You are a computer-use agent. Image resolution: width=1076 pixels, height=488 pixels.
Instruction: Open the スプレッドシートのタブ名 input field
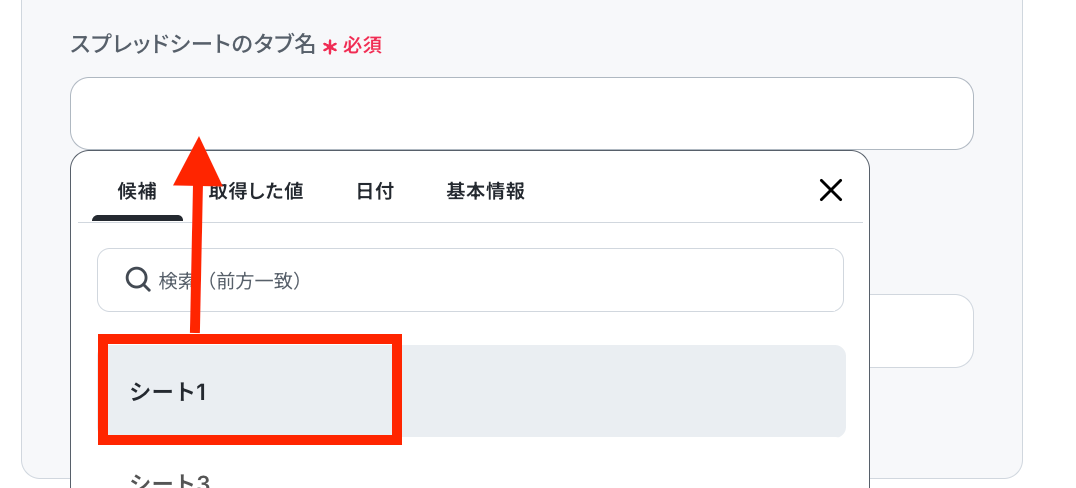pyautogui.click(x=522, y=113)
